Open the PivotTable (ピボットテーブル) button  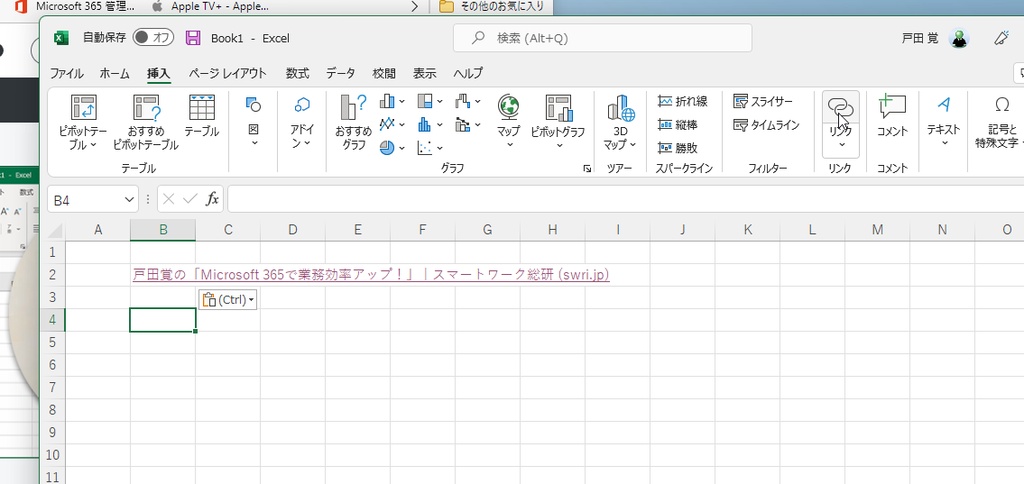click(x=83, y=123)
